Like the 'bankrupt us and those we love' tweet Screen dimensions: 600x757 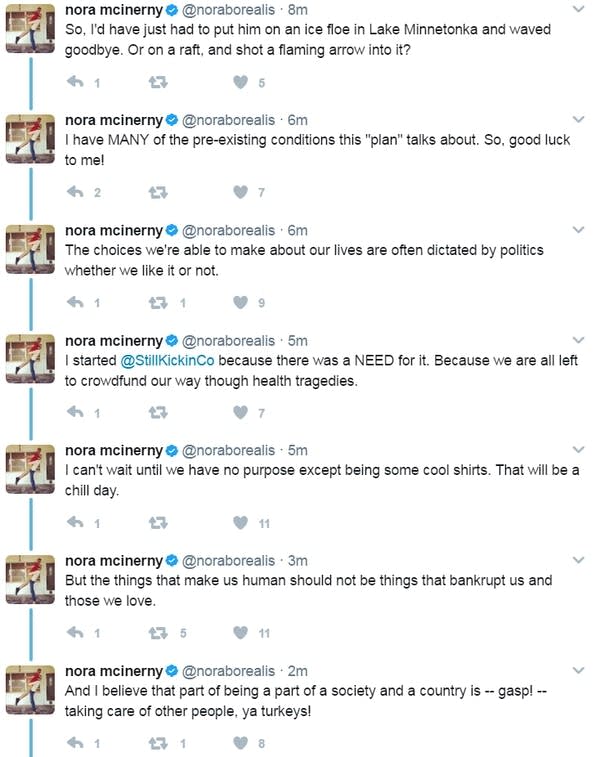(x=240, y=632)
